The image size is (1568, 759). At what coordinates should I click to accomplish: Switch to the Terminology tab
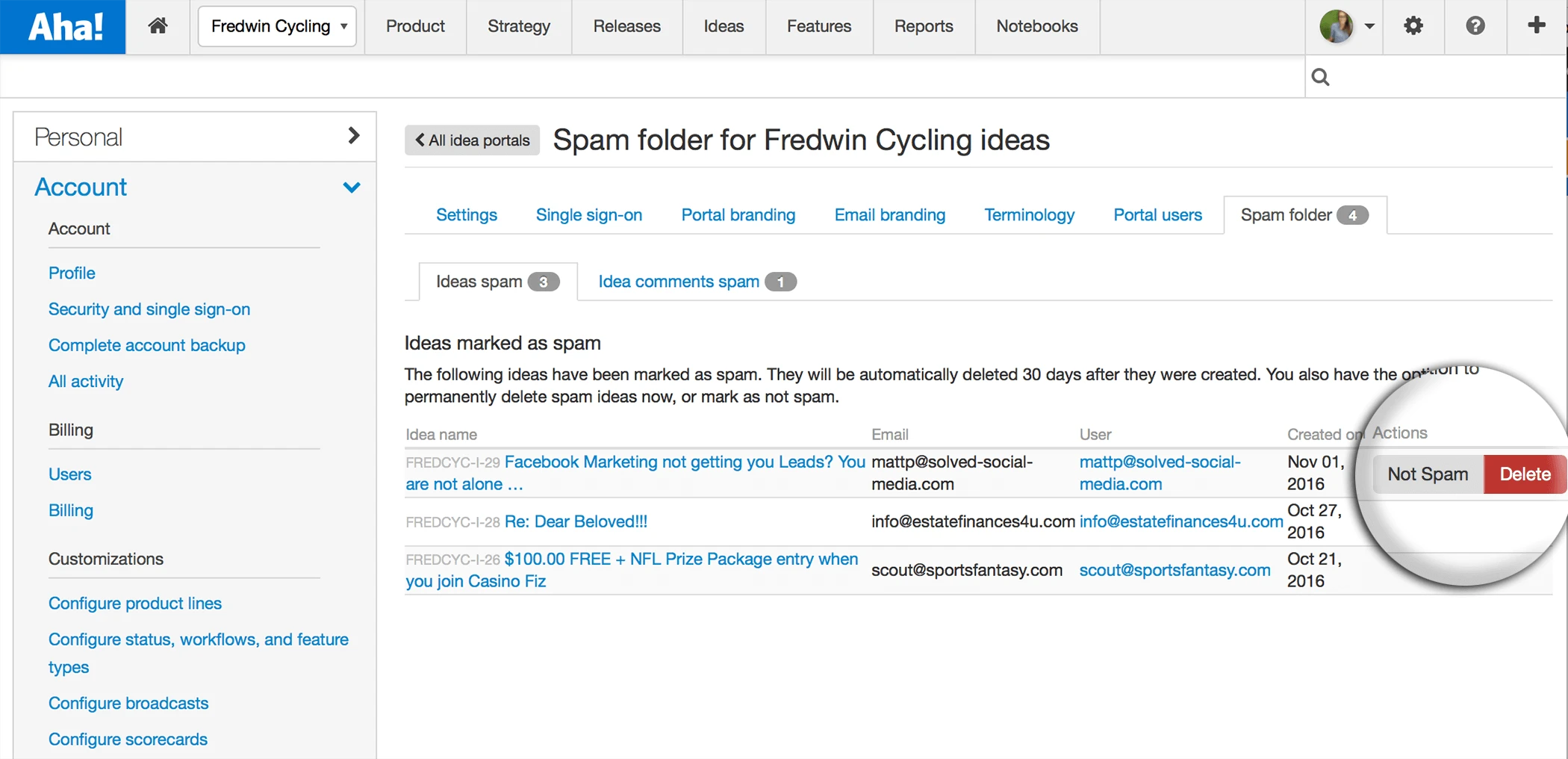pos(1029,215)
